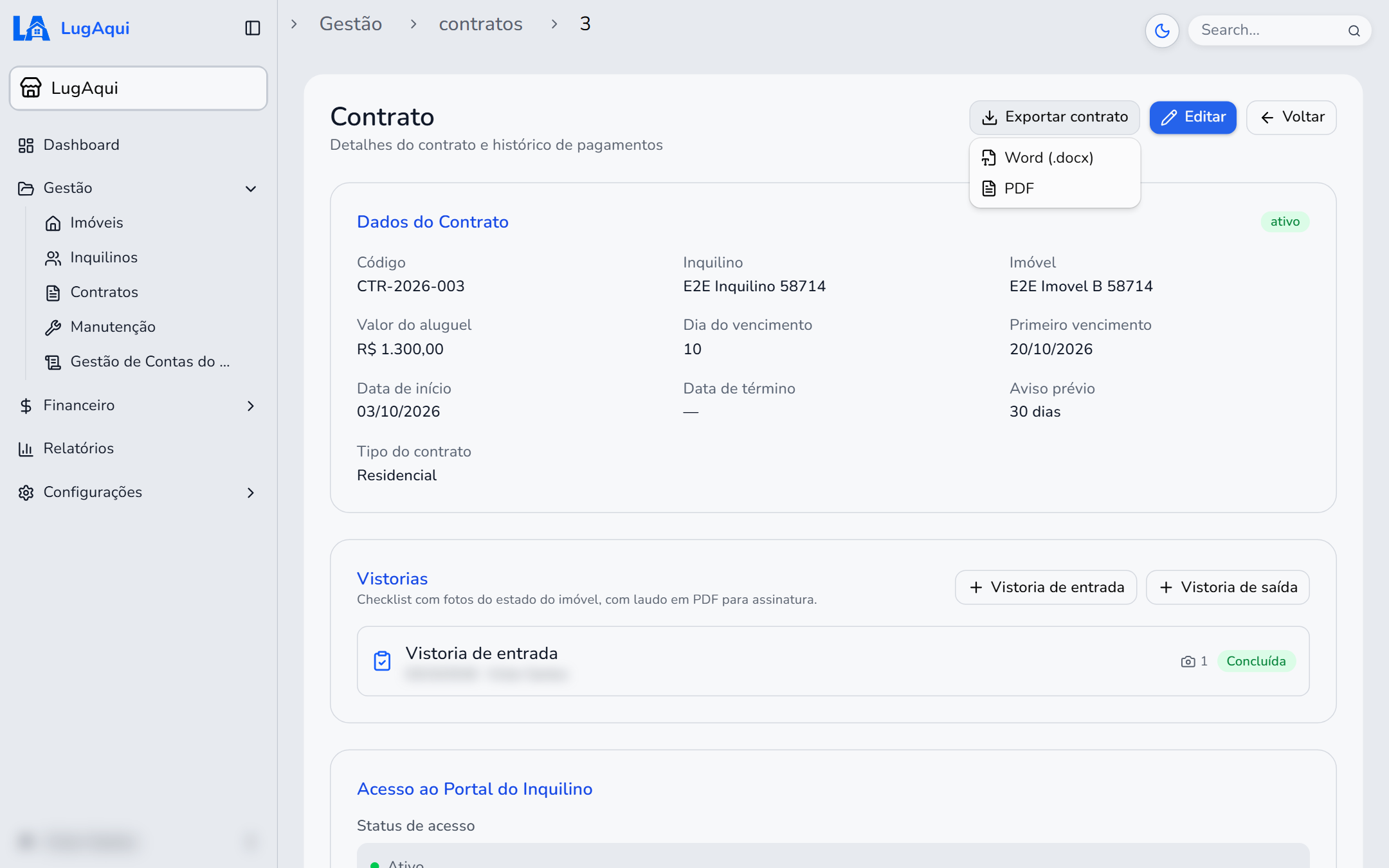Click the clipboard check icon on vistoria
Screen dimensions: 1389x868
coord(382,661)
